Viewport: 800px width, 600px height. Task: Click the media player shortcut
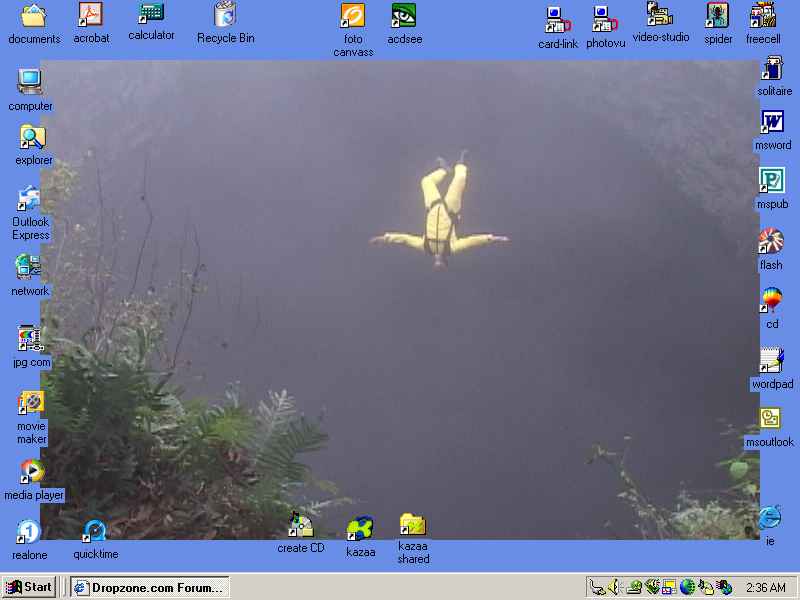tap(32, 471)
